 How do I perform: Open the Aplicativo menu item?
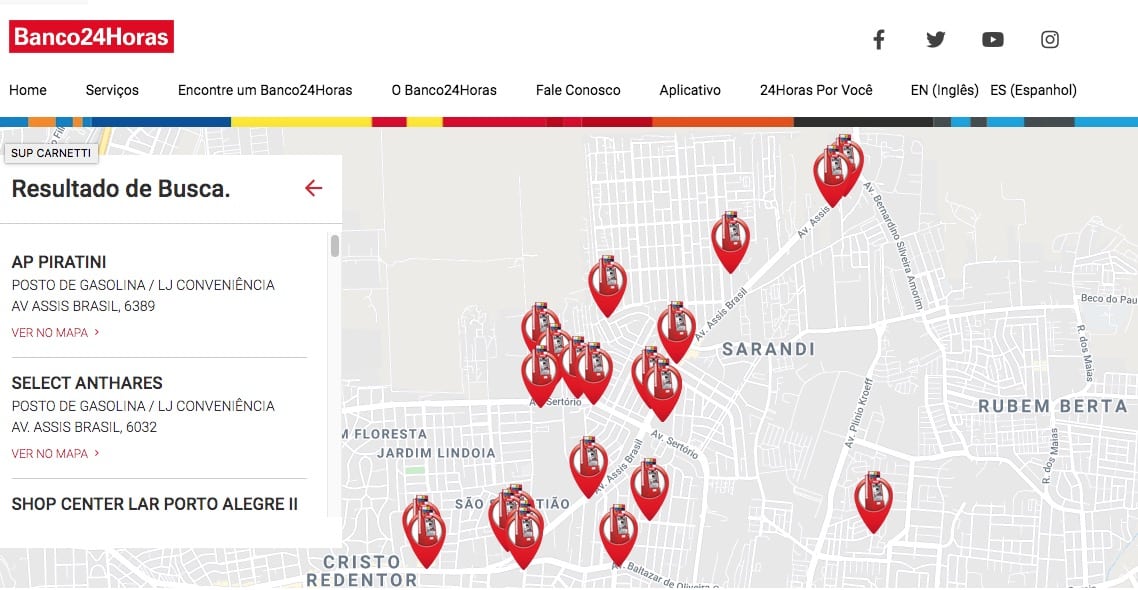[689, 90]
